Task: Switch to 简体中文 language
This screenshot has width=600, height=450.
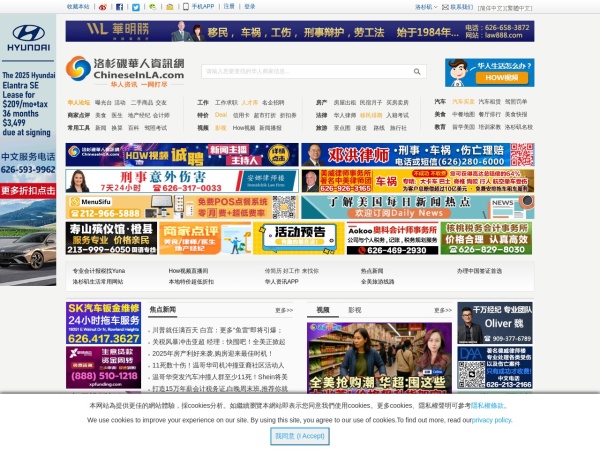Action: [491, 8]
